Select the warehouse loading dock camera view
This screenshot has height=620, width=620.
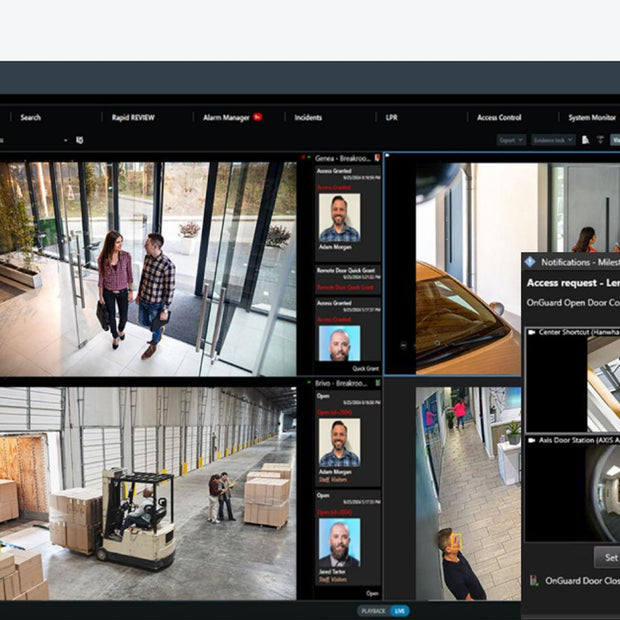pyautogui.click(x=148, y=493)
